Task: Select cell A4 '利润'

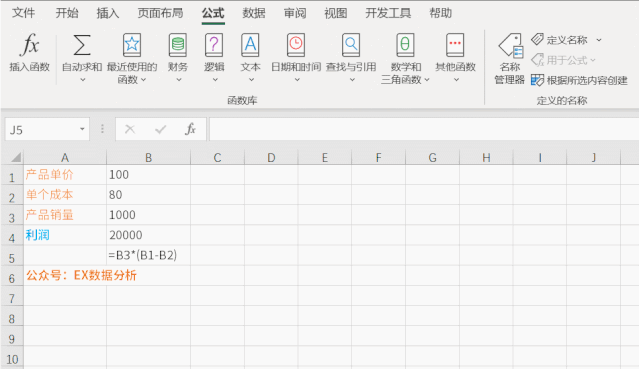Action: [65, 235]
